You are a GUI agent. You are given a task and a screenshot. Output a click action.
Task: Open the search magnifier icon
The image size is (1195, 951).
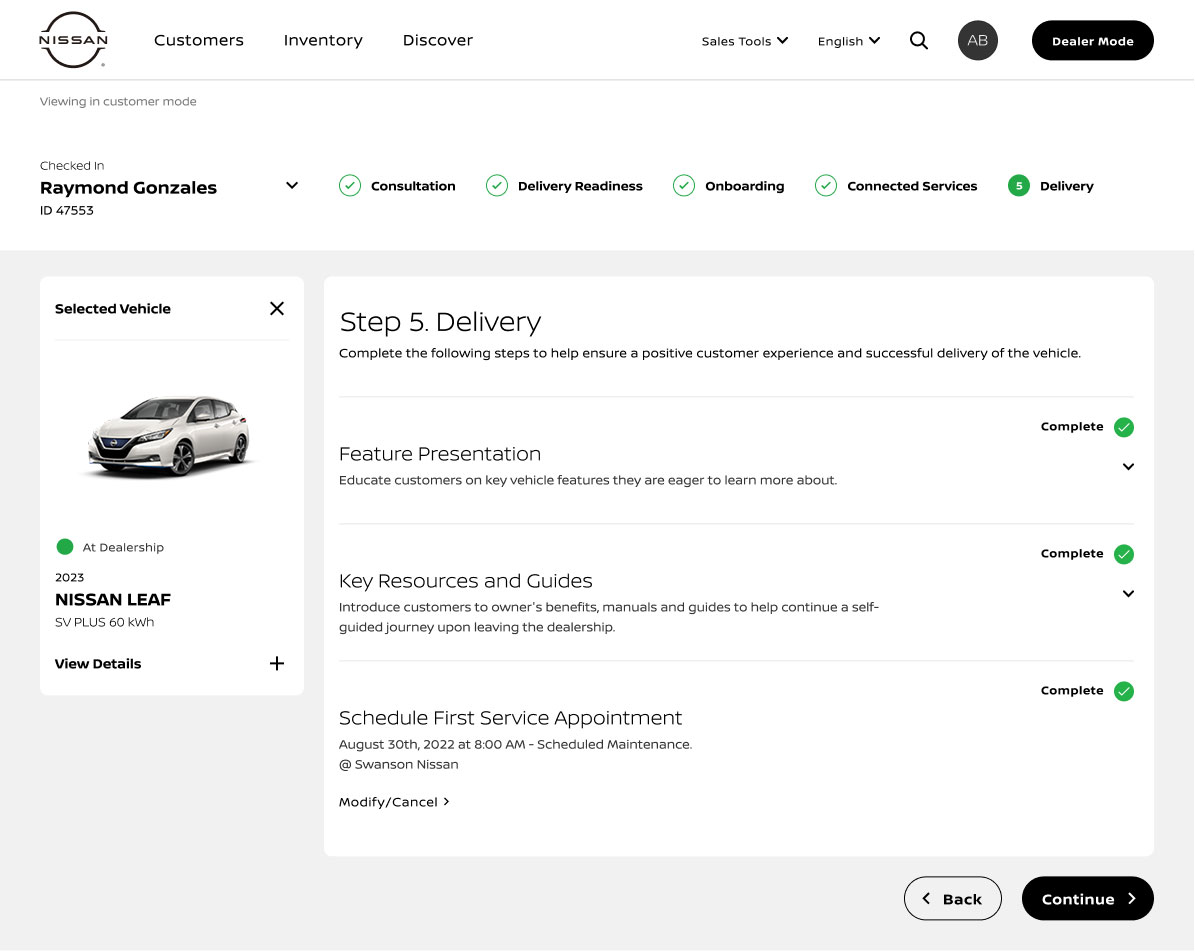(918, 40)
